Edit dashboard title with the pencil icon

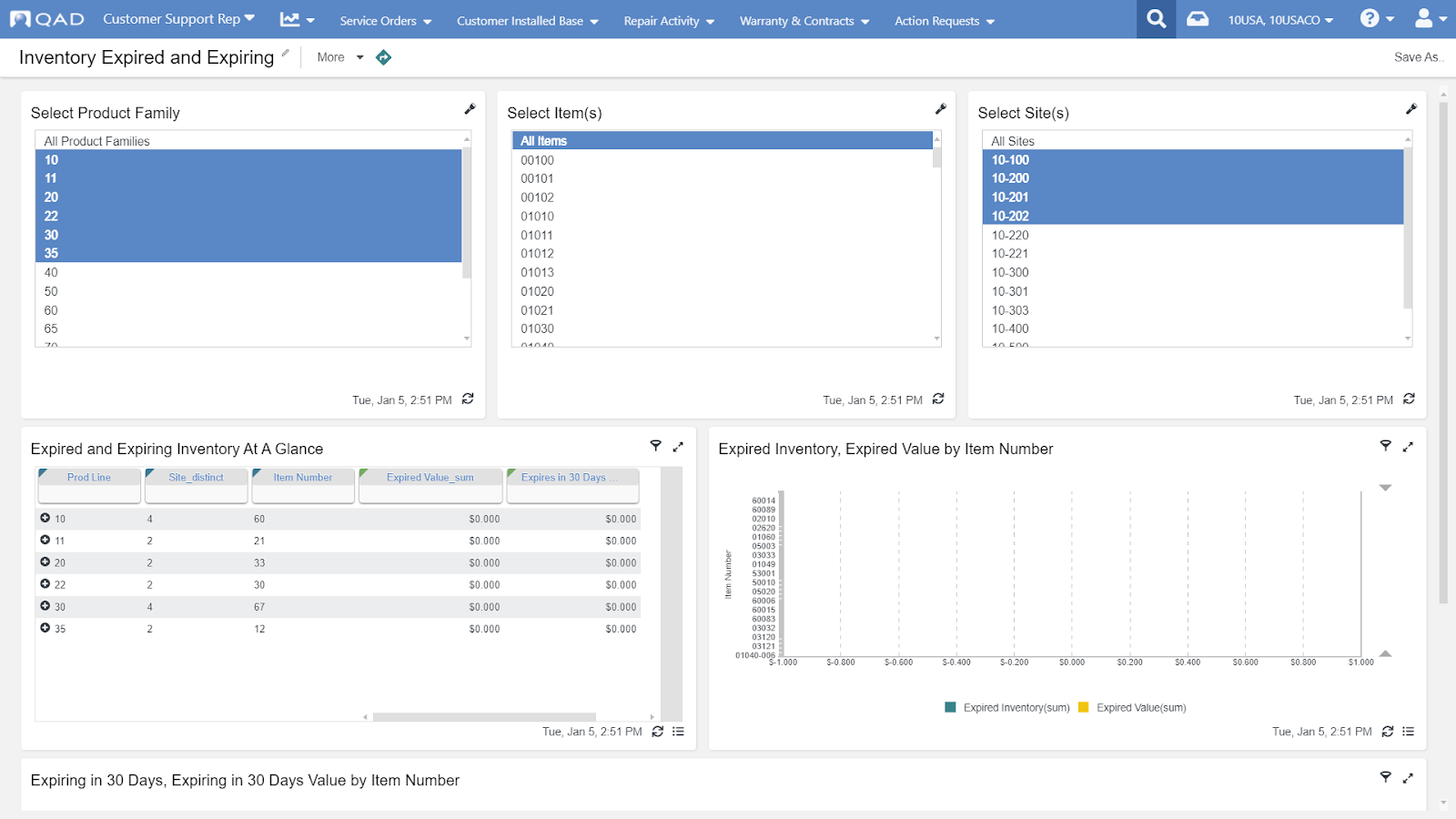click(285, 54)
